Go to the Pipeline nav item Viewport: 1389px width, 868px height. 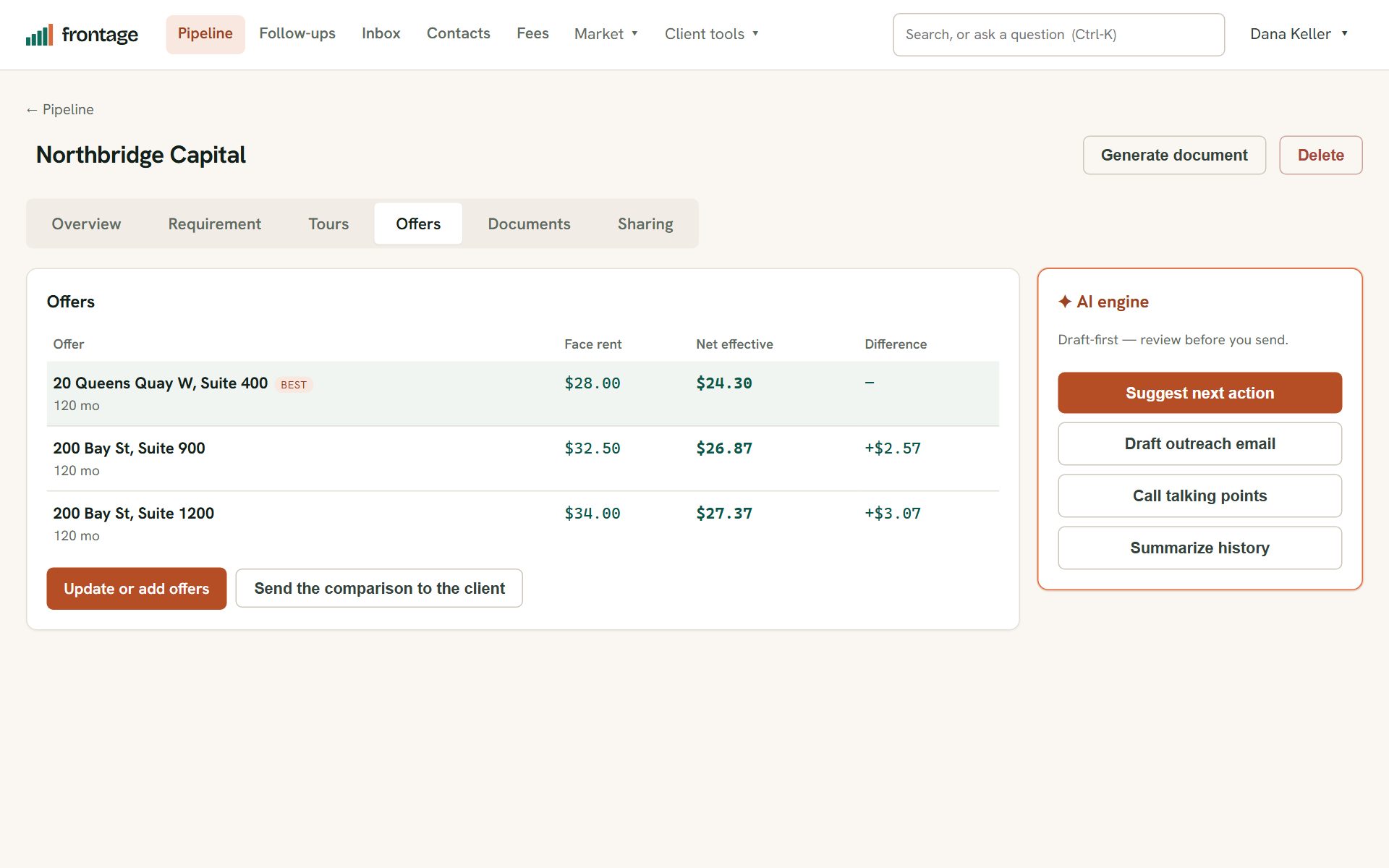pos(205,34)
